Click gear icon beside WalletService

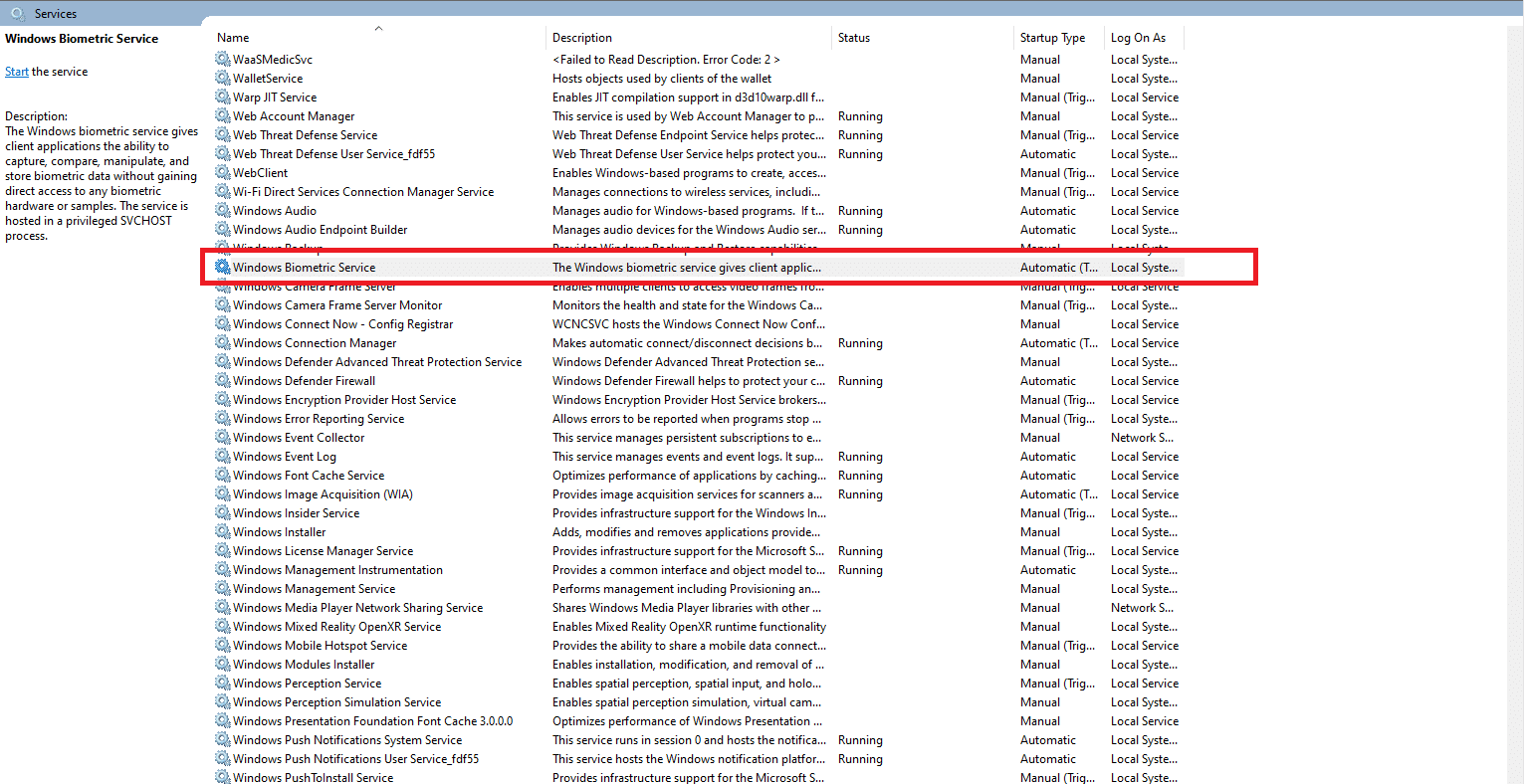[x=223, y=79]
